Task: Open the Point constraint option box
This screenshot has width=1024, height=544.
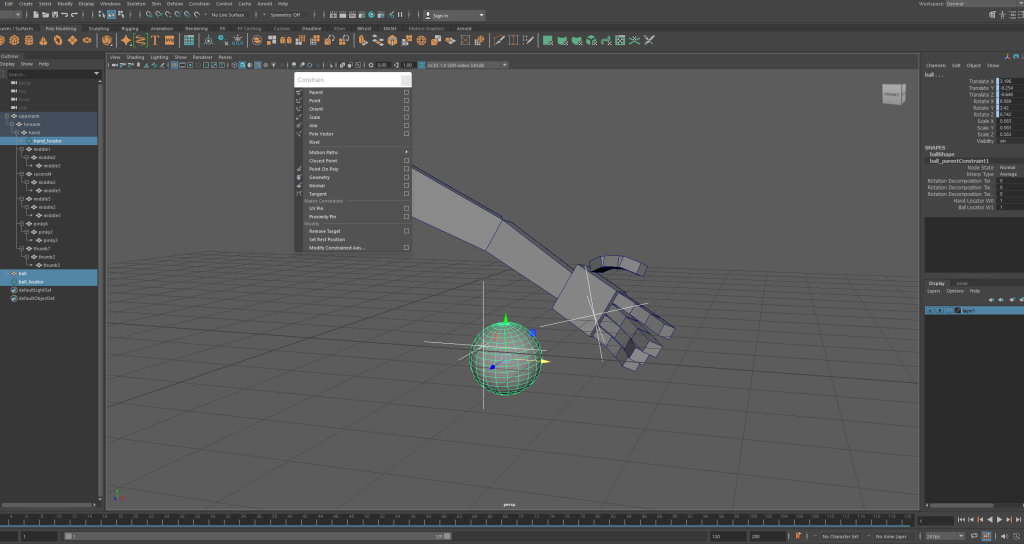Action: point(406,101)
